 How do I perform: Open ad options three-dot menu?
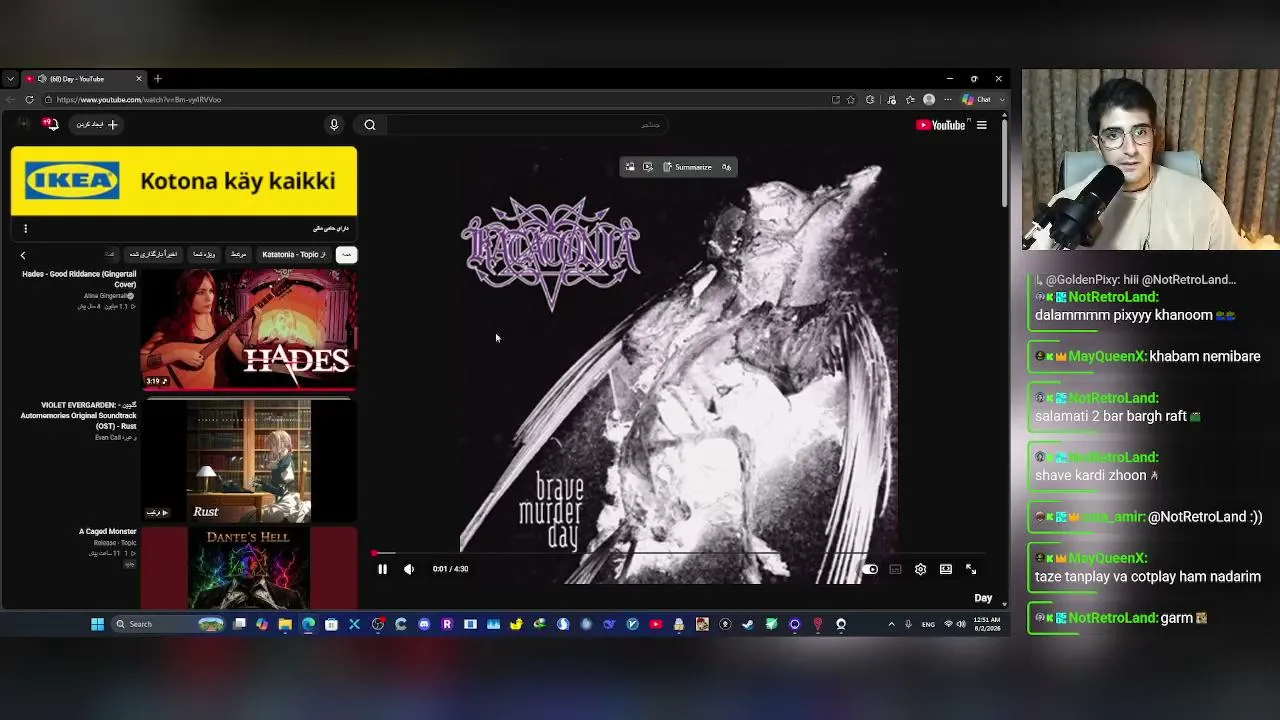25,229
